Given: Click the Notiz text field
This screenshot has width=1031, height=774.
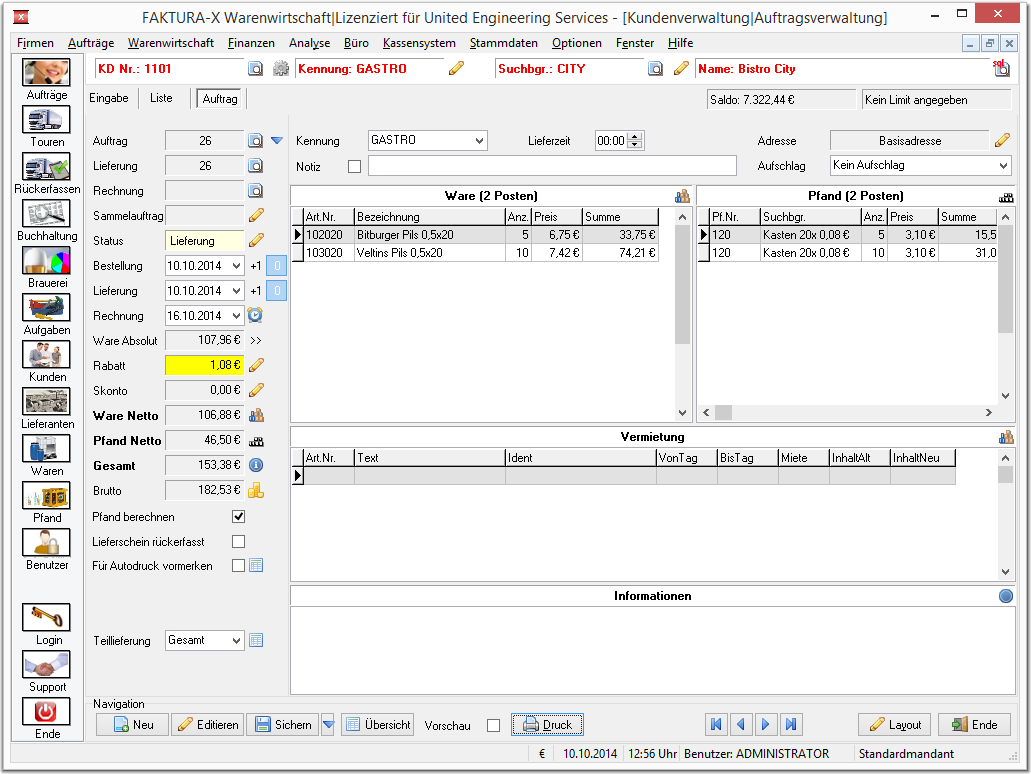Looking at the screenshot, I should tap(552, 166).
